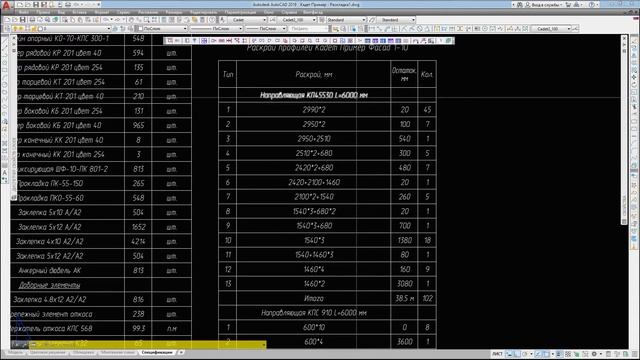
Task: Click 'Заклепка 5х12 А/А2' row text
Action: (49, 227)
